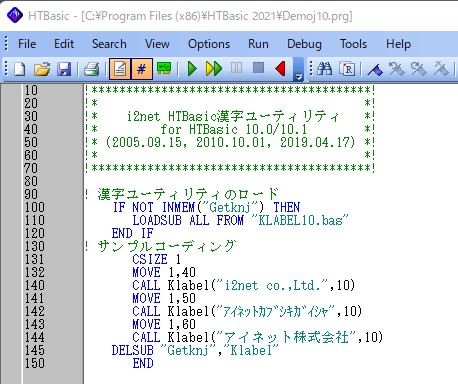Run program with the green play icon
458x384 pixels.
pyautogui.click(x=192, y=69)
